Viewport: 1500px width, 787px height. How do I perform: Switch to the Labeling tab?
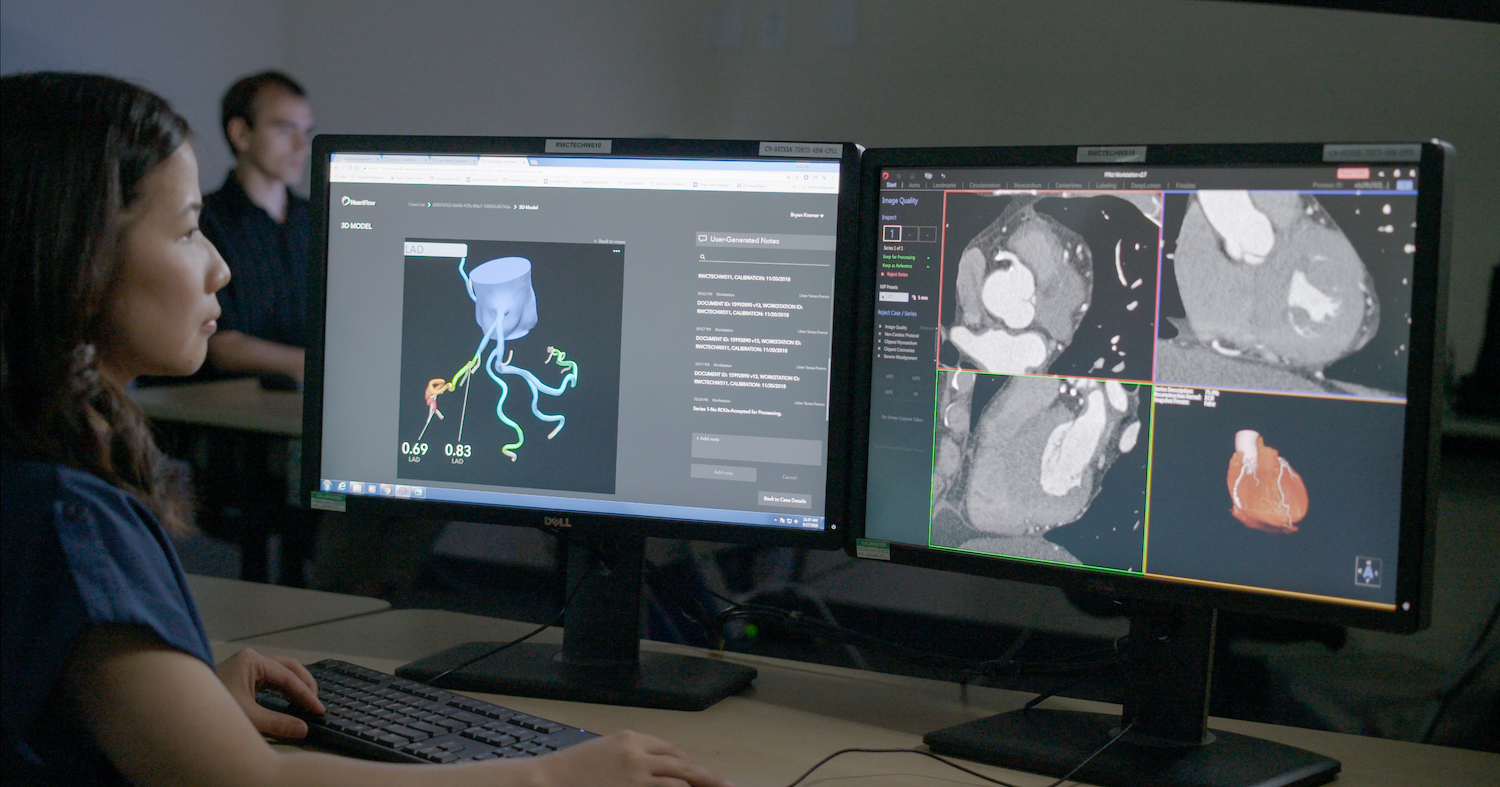click(1106, 186)
